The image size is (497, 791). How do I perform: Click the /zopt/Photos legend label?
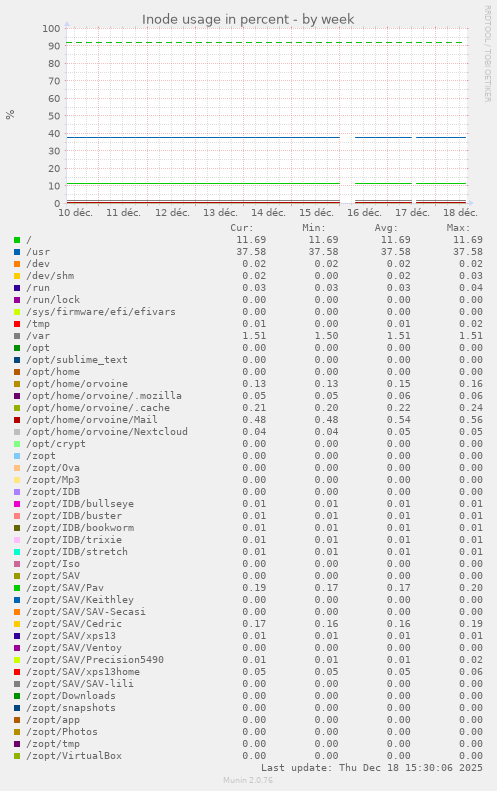(x=62, y=732)
